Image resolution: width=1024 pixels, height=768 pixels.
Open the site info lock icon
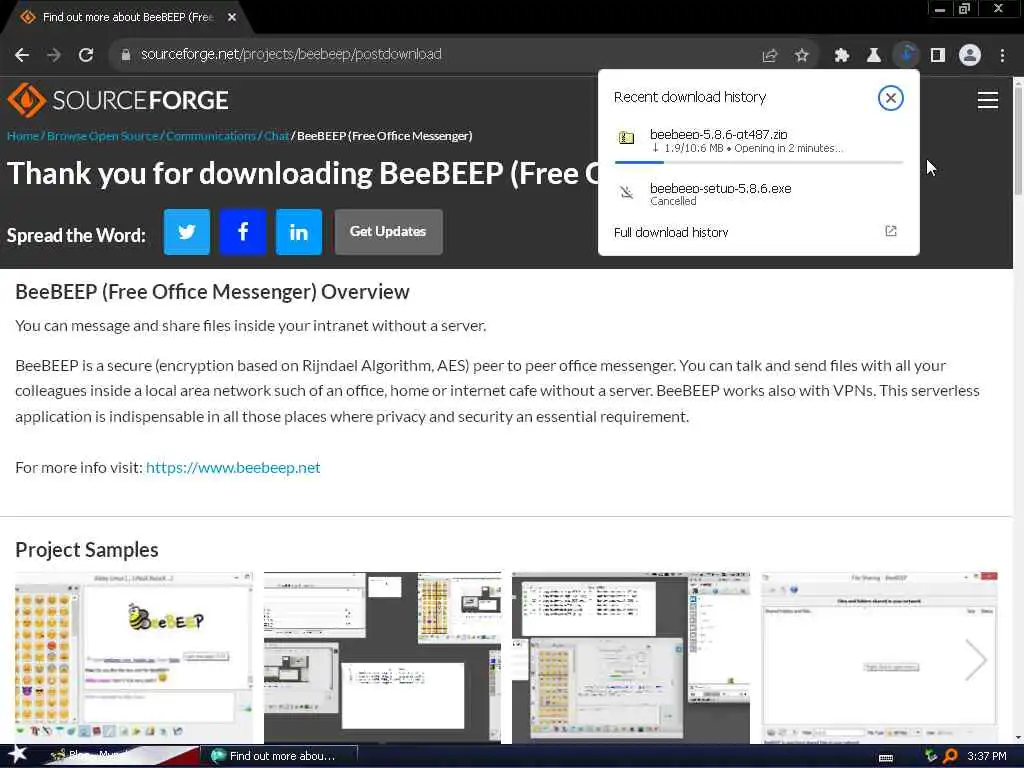[125, 55]
